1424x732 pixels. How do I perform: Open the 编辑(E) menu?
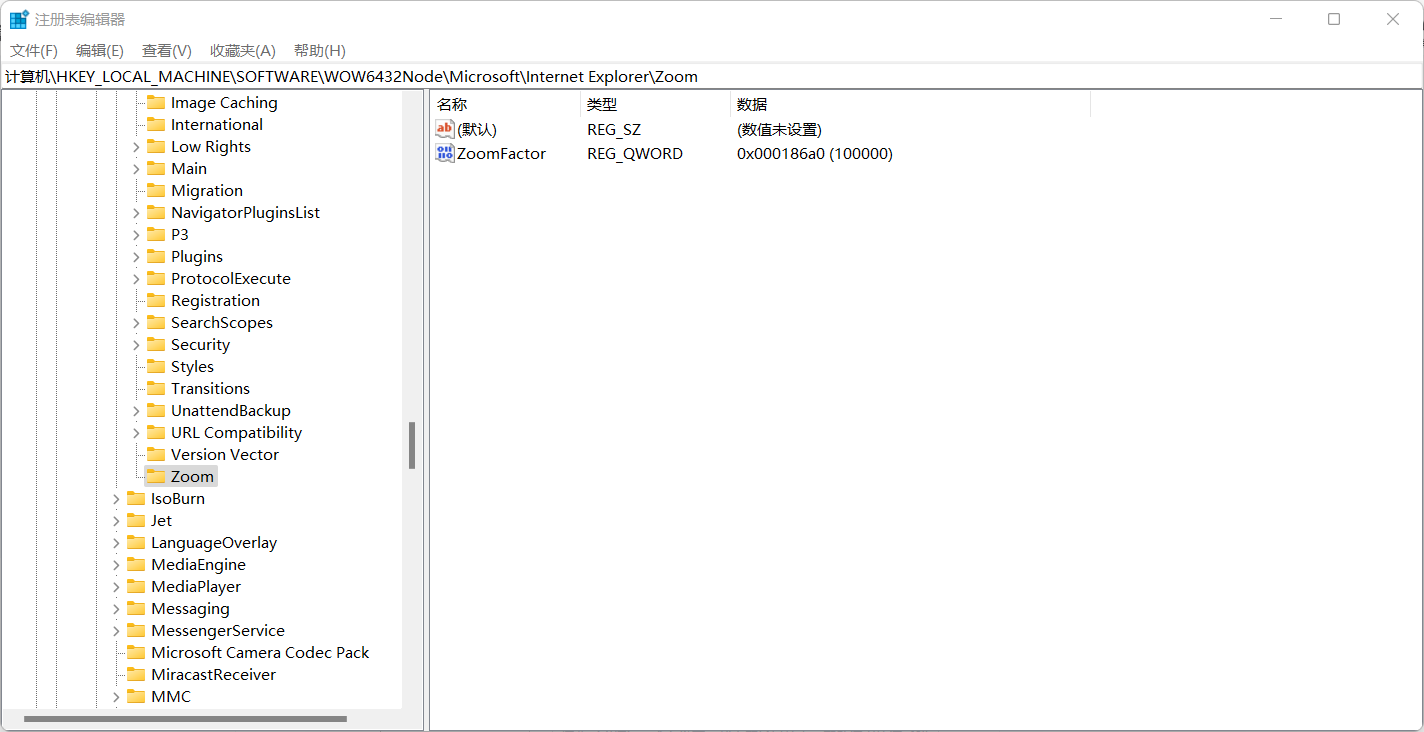100,50
